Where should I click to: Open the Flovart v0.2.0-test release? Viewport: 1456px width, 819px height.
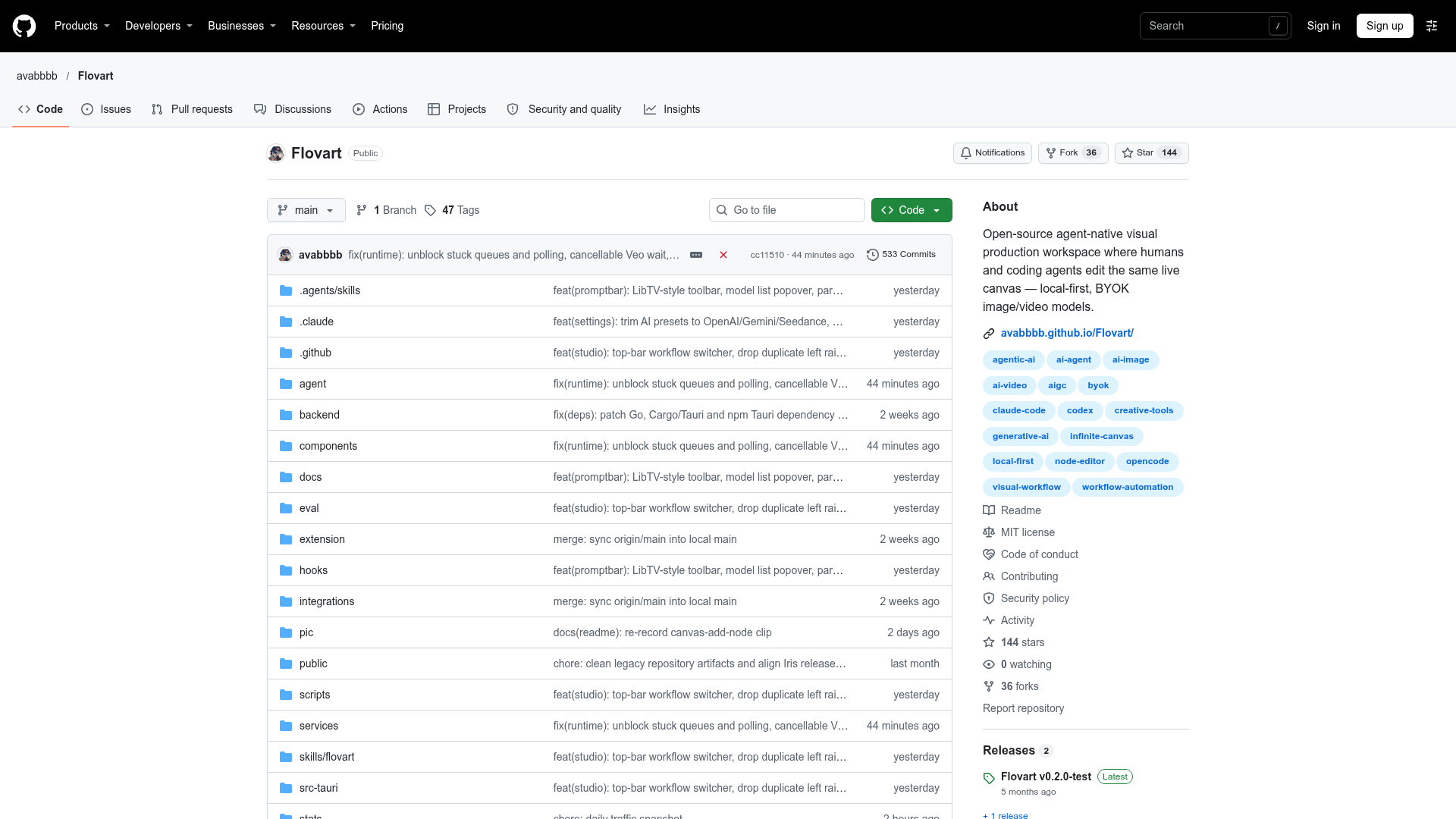click(x=1046, y=777)
